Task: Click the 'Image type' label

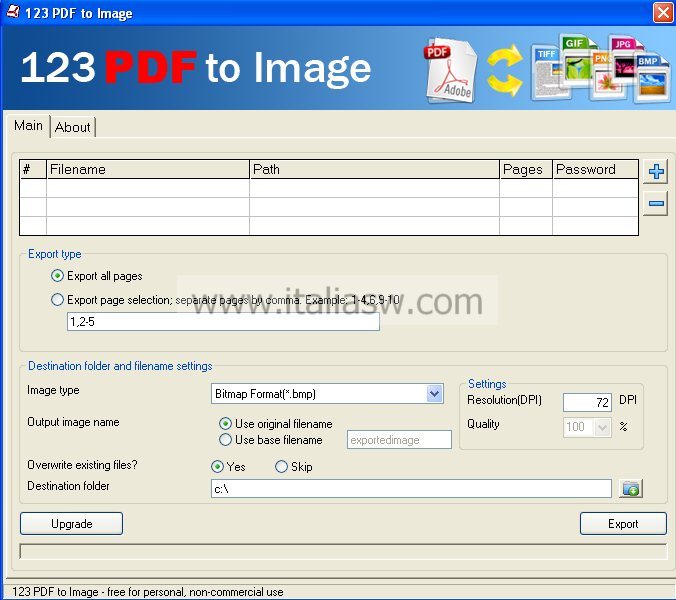Action: pos(53,390)
